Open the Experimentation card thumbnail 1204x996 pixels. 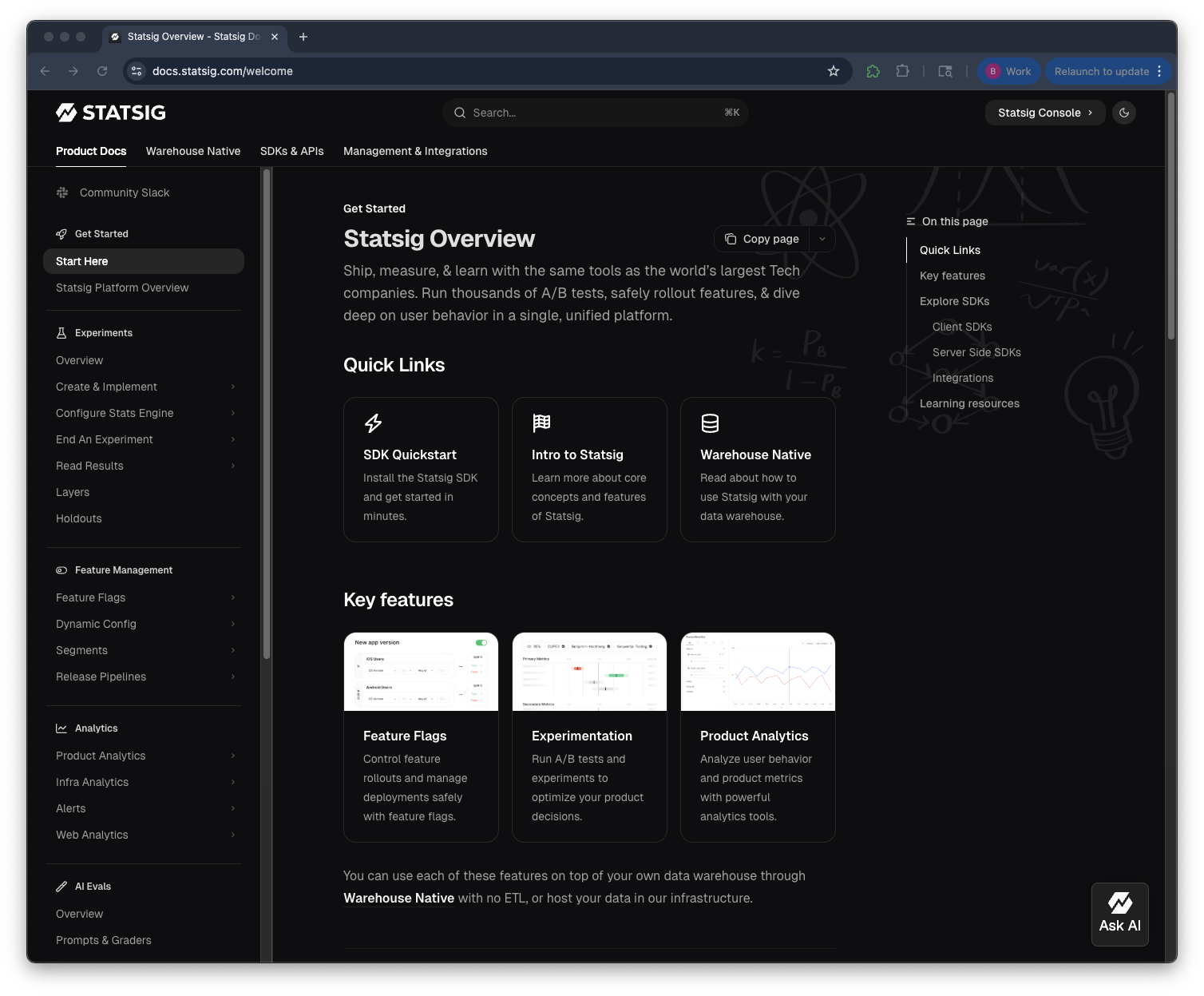(589, 672)
